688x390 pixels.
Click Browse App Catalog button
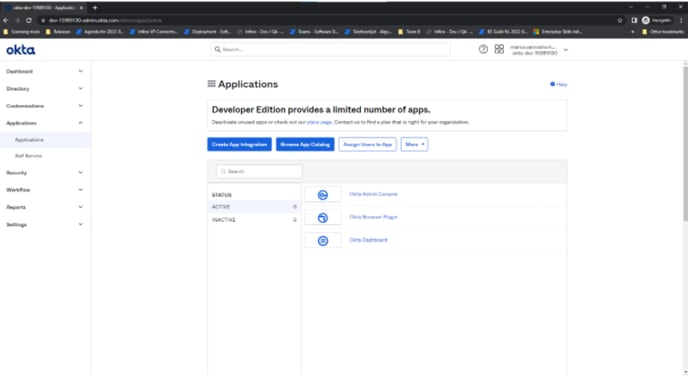305,144
